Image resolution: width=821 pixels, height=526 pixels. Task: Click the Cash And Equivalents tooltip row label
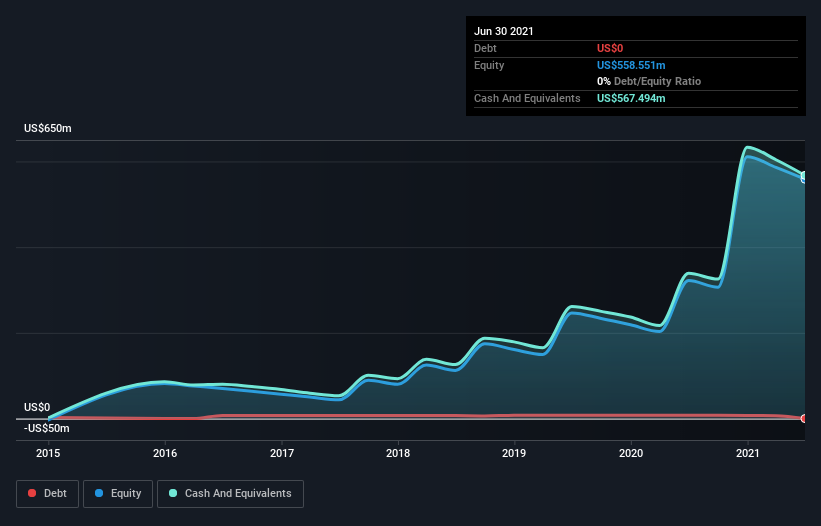tap(527, 98)
